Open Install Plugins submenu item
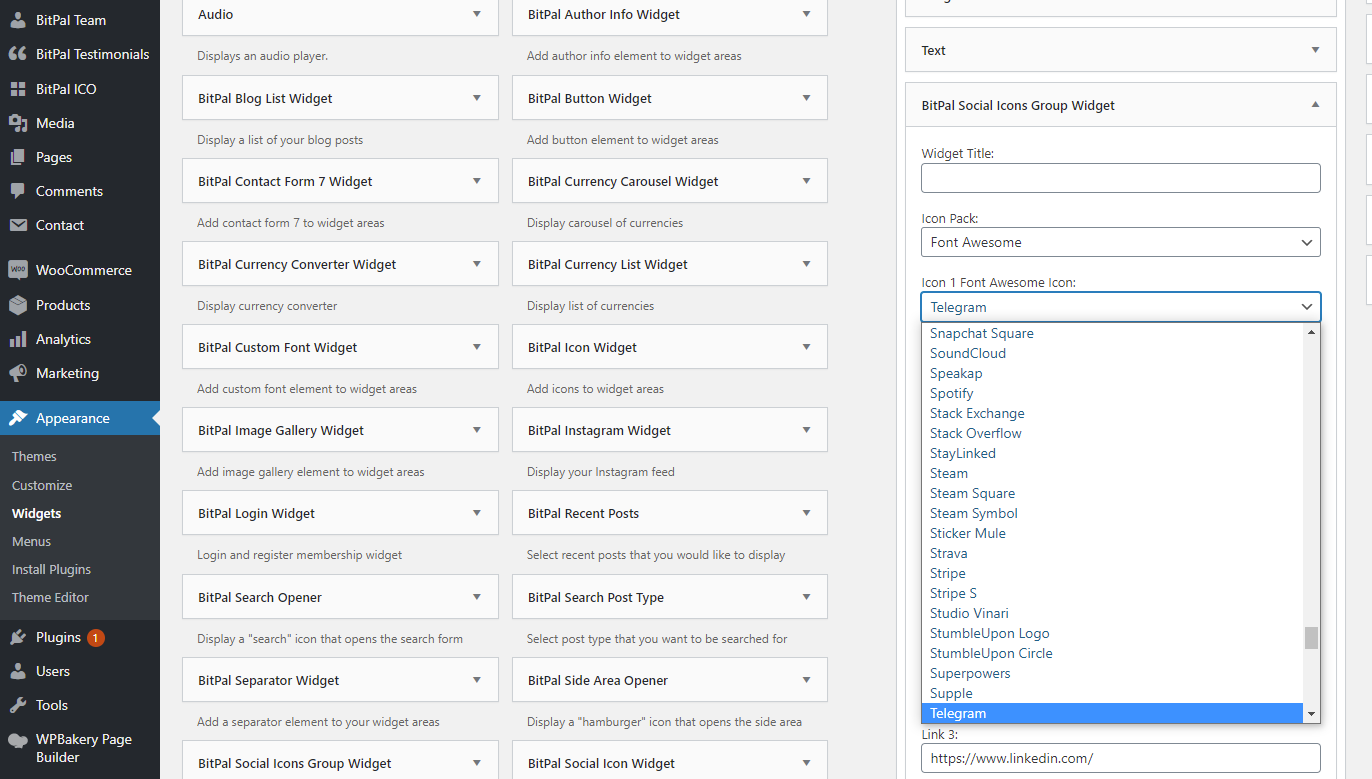The height and width of the screenshot is (779, 1372). coord(51,569)
